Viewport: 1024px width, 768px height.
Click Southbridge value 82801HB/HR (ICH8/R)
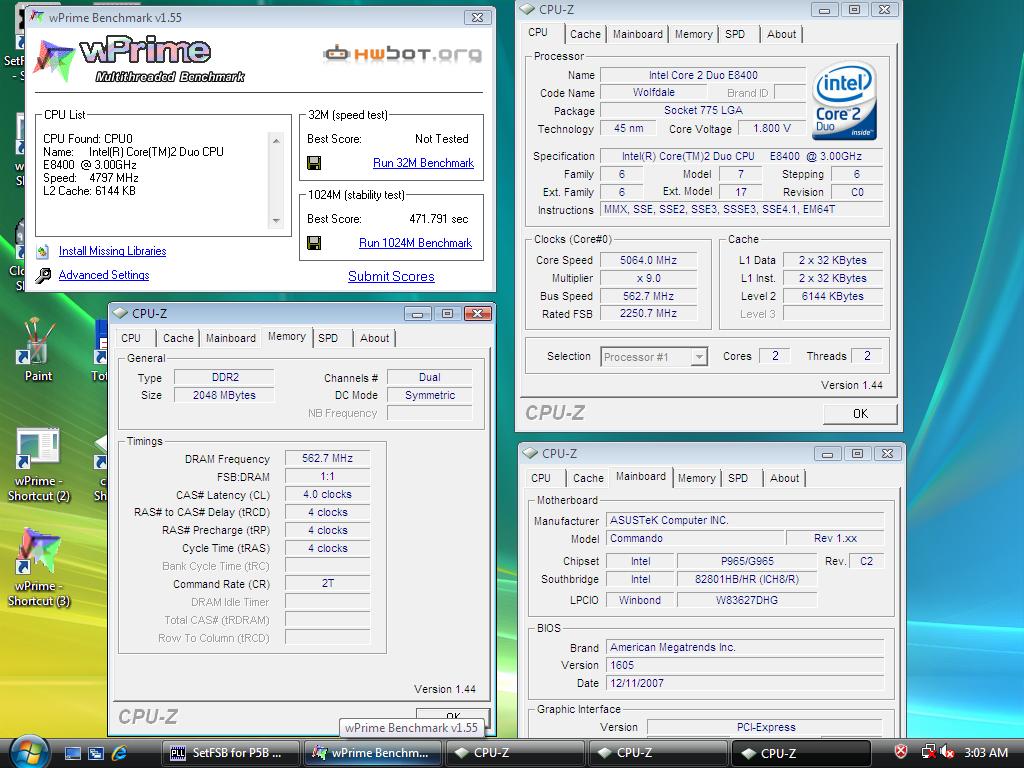pos(746,579)
